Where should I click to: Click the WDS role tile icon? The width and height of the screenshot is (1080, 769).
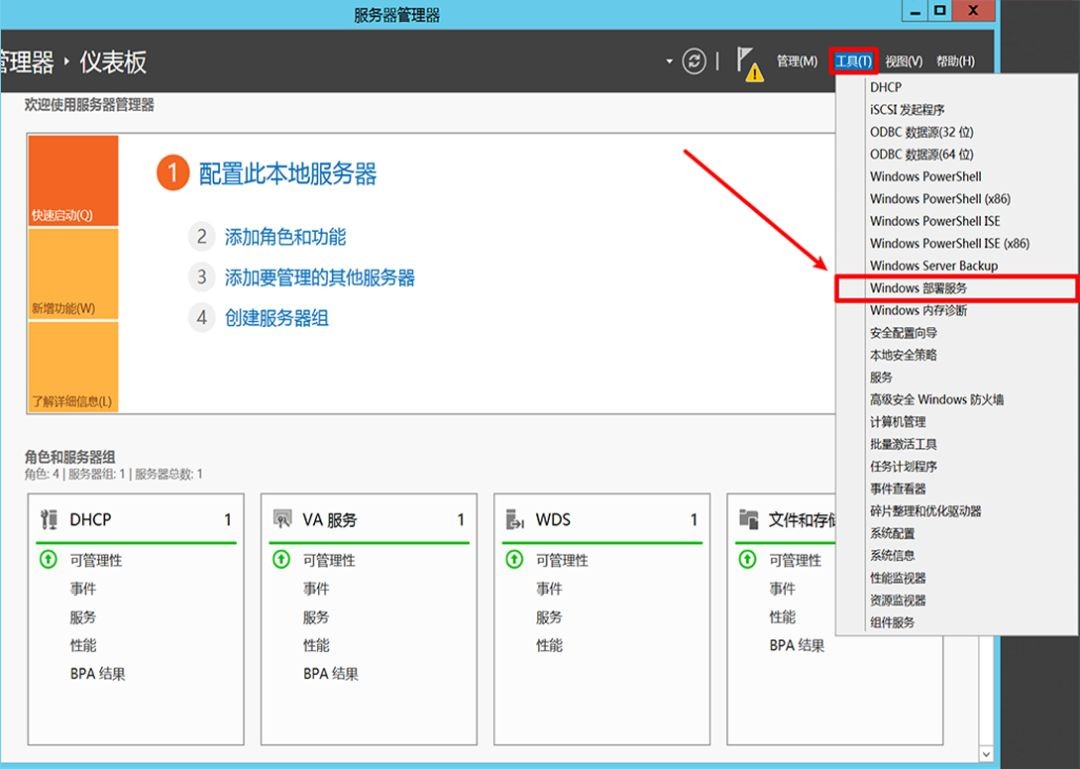pyautogui.click(x=516, y=519)
